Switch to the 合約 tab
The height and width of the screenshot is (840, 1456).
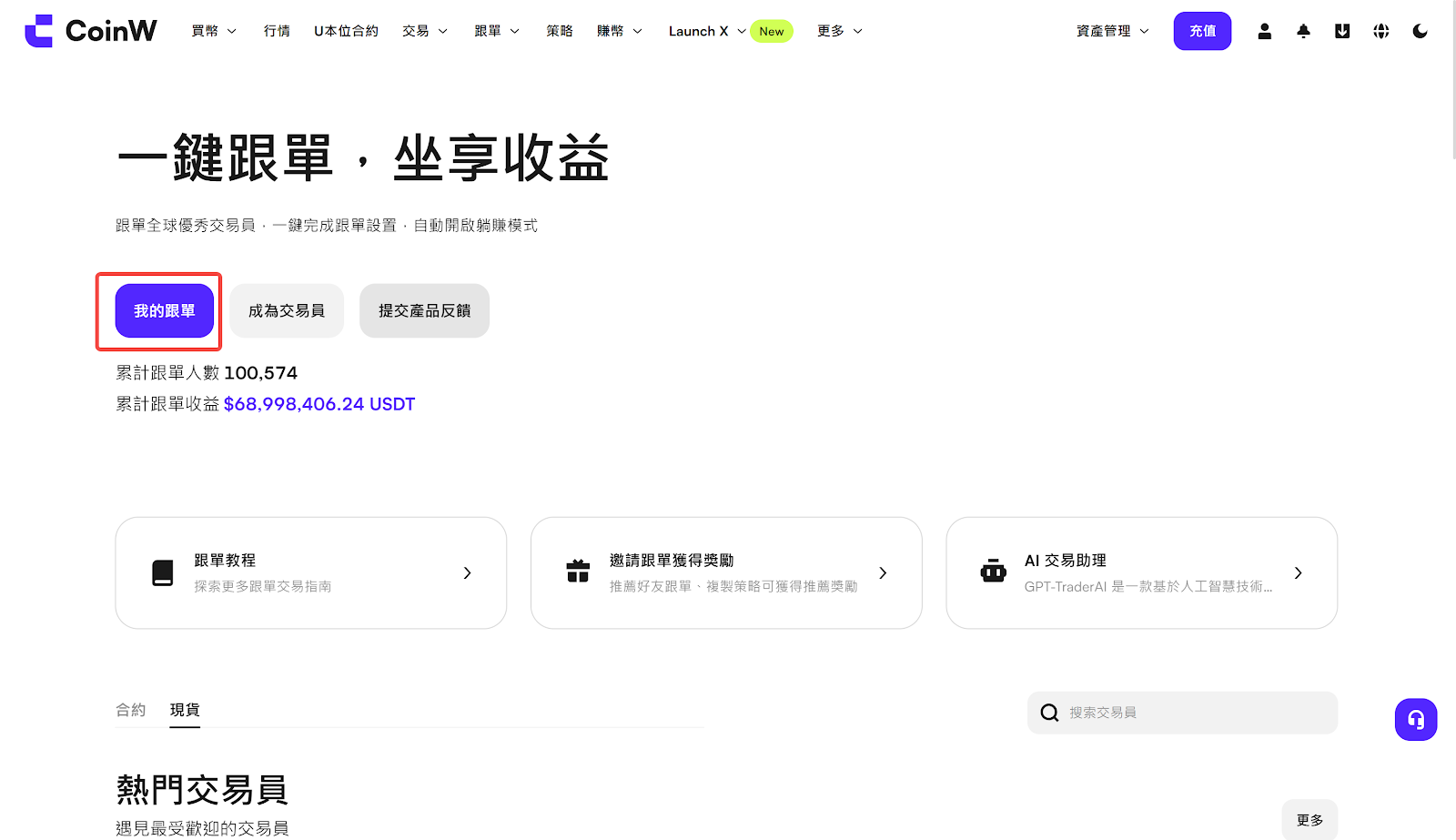(x=130, y=710)
